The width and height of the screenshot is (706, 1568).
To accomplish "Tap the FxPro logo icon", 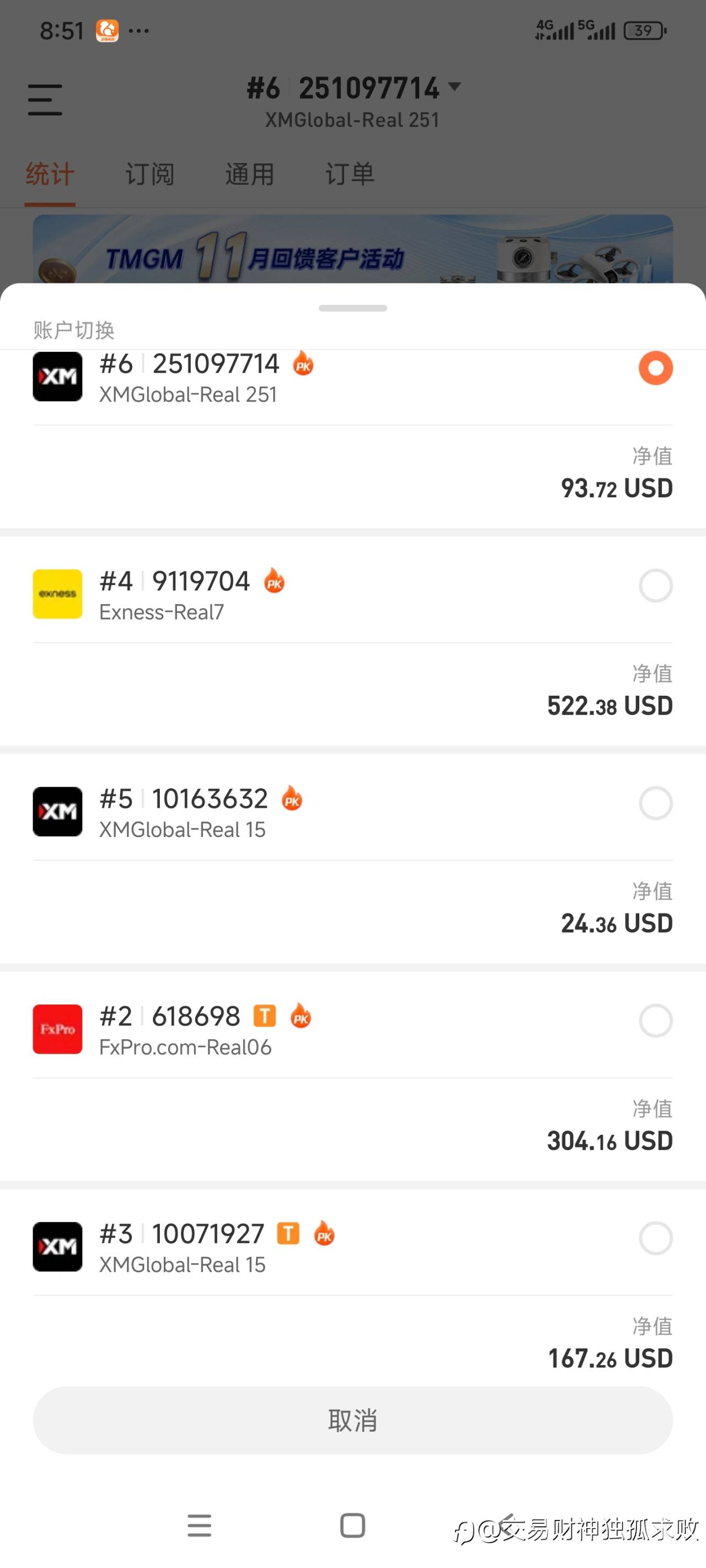I will pos(57,1029).
